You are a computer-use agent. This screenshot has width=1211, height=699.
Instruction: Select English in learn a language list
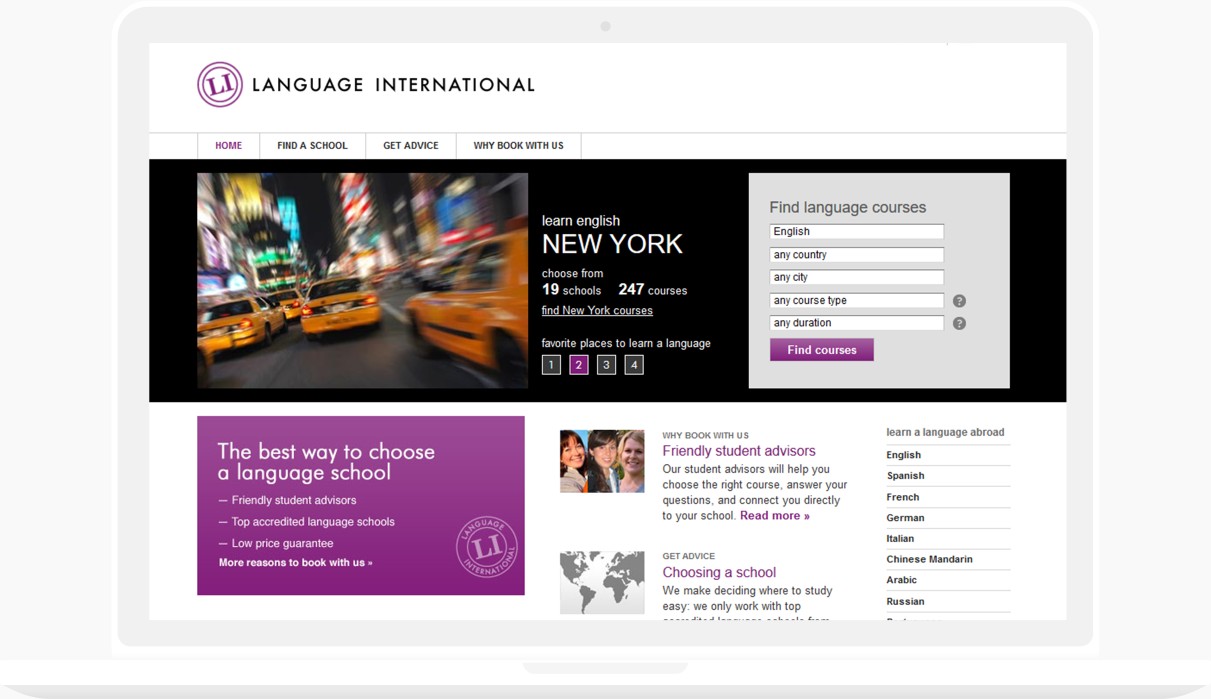point(903,455)
